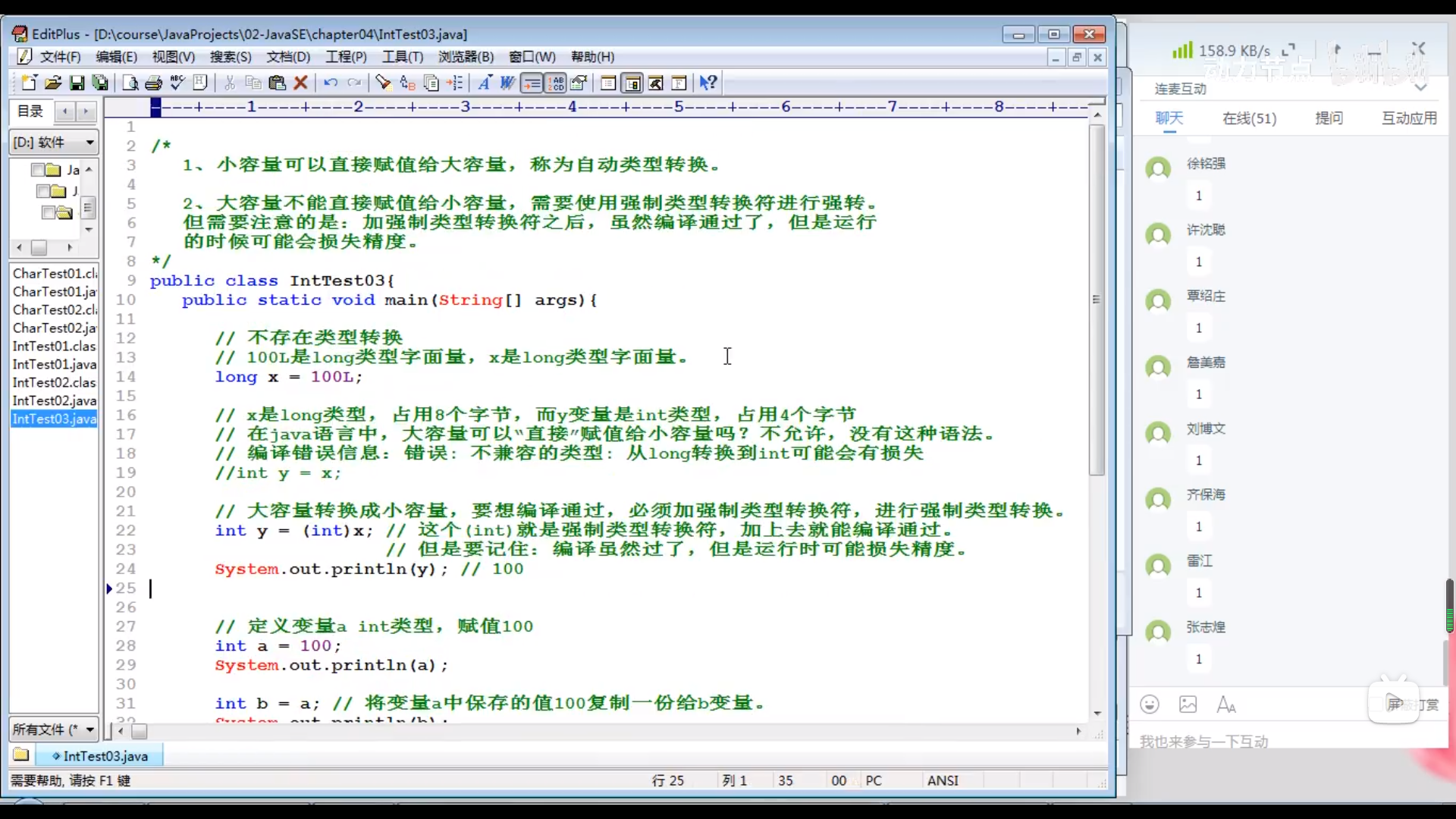Click the editor vertical scrollbar thumb
The width and height of the screenshot is (1456, 819).
click(x=1097, y=300)
